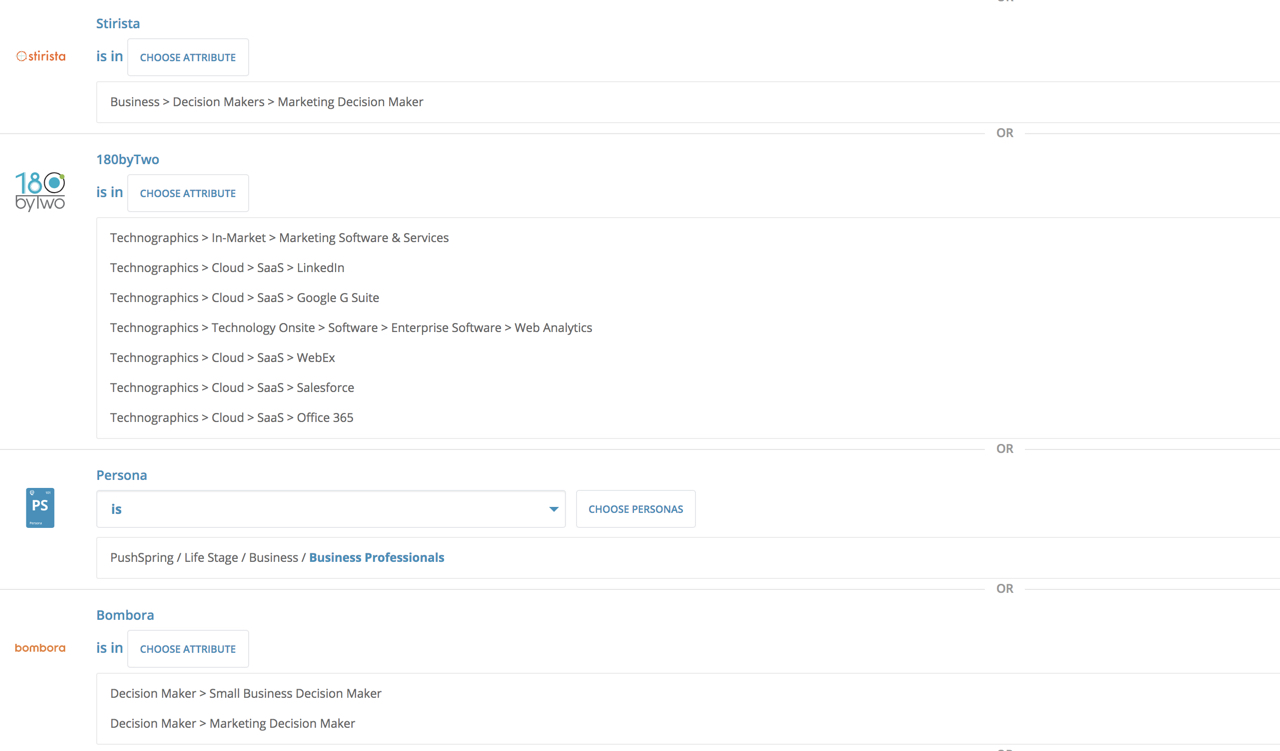The image size is (1280, 751).
Task: Choose attribute for 180byTwo
Action: tap(188, 193)
